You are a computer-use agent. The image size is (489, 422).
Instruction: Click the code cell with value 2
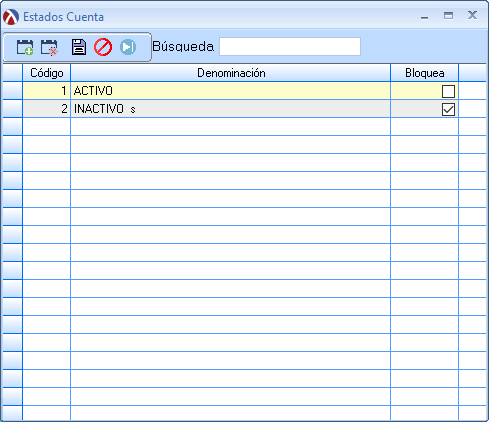click(47, 109)
